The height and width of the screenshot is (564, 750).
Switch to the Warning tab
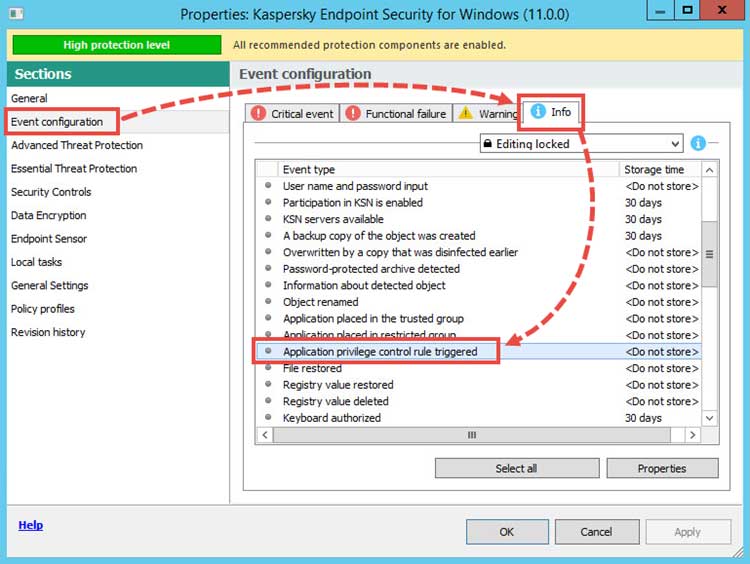(x=488, y=114)
